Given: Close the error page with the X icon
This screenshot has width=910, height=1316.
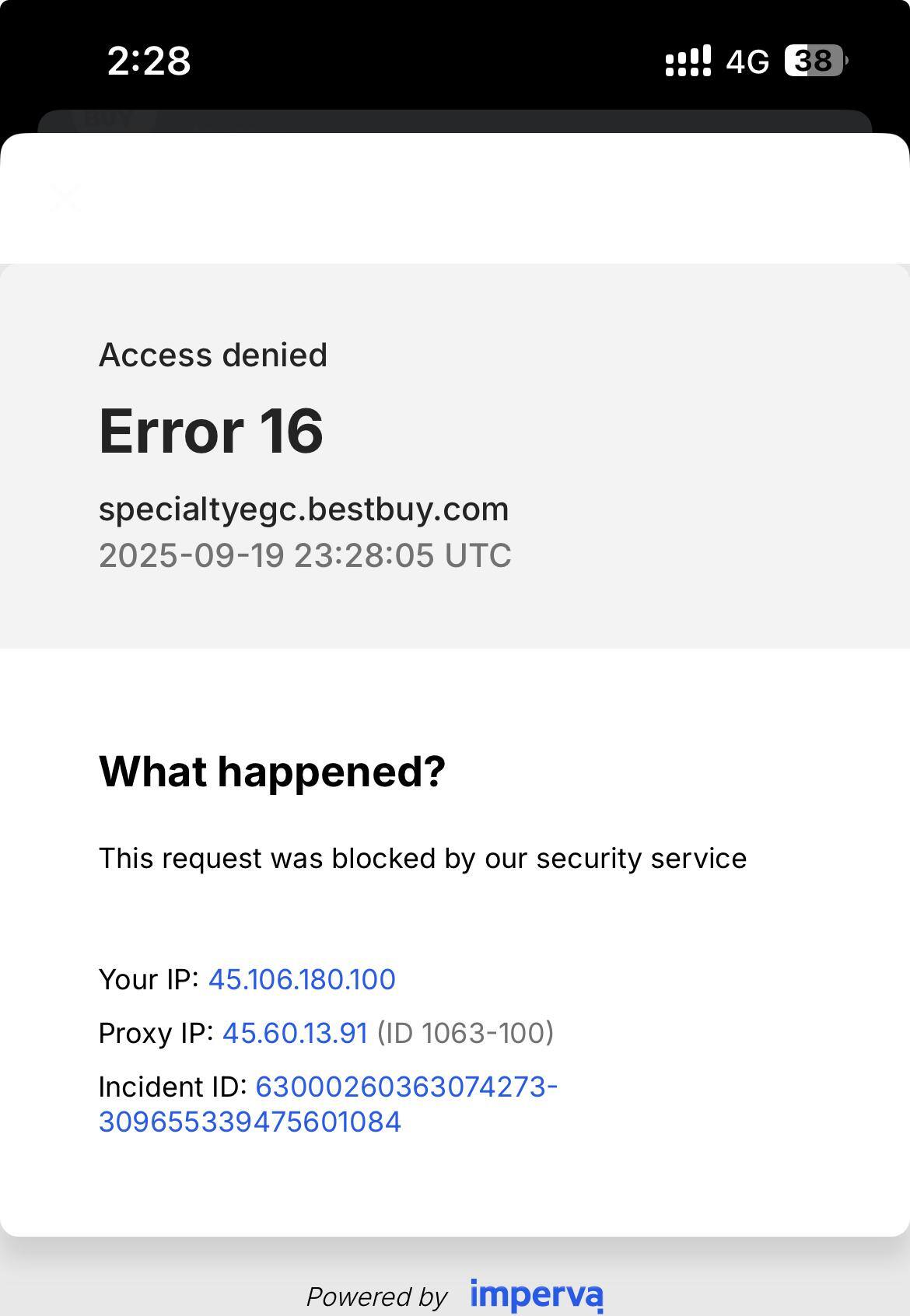Looking at the screenshot, I should pyautogui.click(x=65, y=198).
